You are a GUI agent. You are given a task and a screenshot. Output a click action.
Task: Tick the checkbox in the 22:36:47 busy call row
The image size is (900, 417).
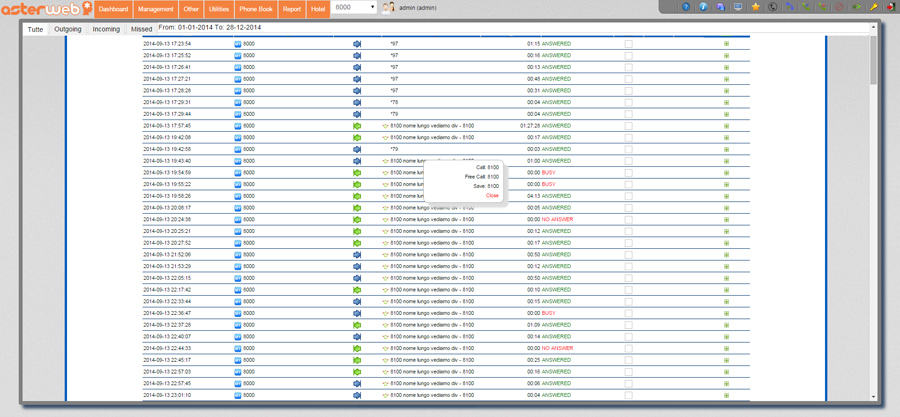(x=629, y=313)
